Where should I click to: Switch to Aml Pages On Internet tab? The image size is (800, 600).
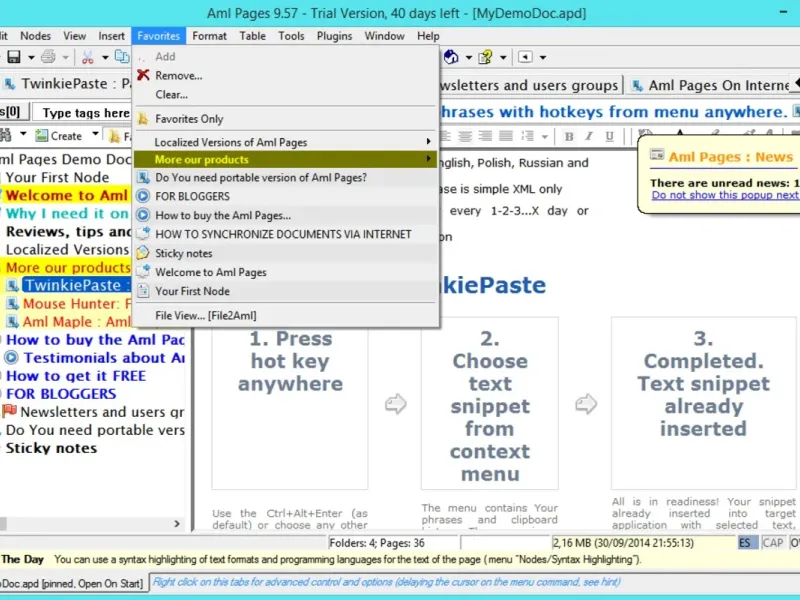[712, 85]
